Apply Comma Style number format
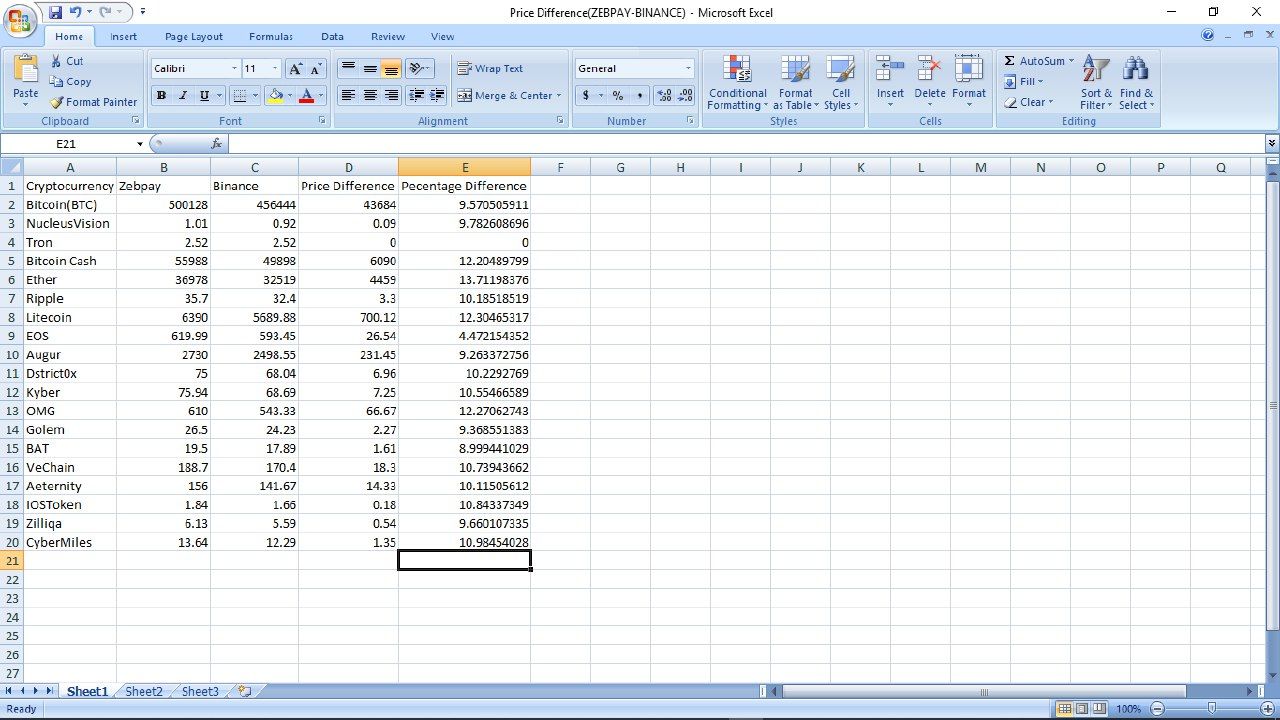Image resolution: width=1280 pixels, height=720 pixels. [639, 96]
